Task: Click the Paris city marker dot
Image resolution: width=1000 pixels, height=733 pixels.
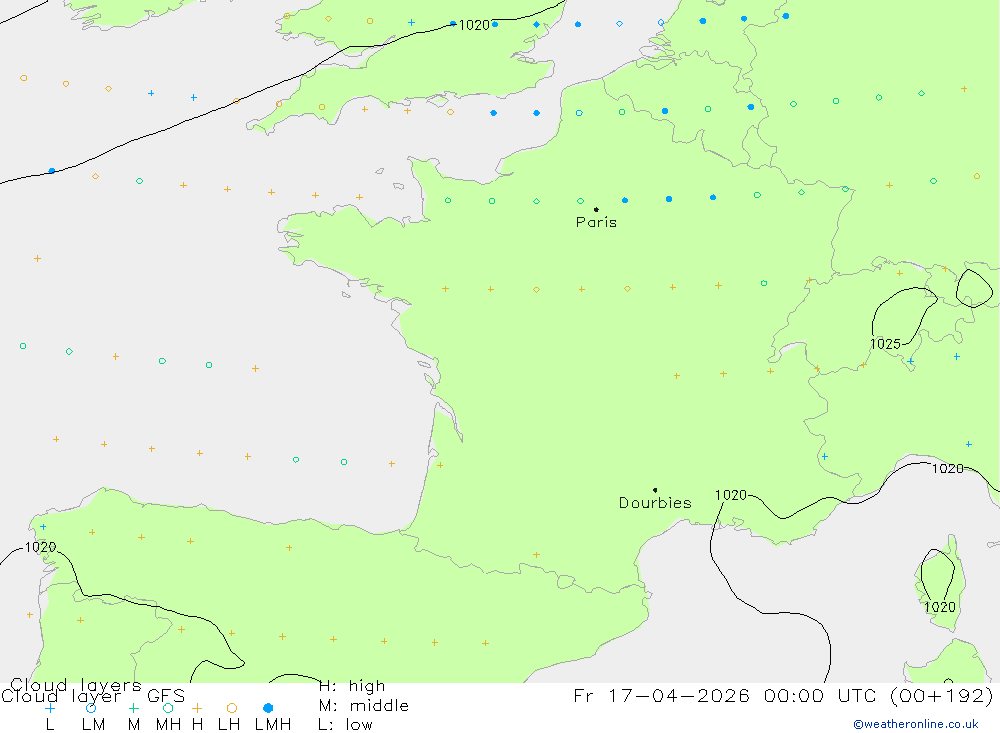Action: tap(596, 209)
